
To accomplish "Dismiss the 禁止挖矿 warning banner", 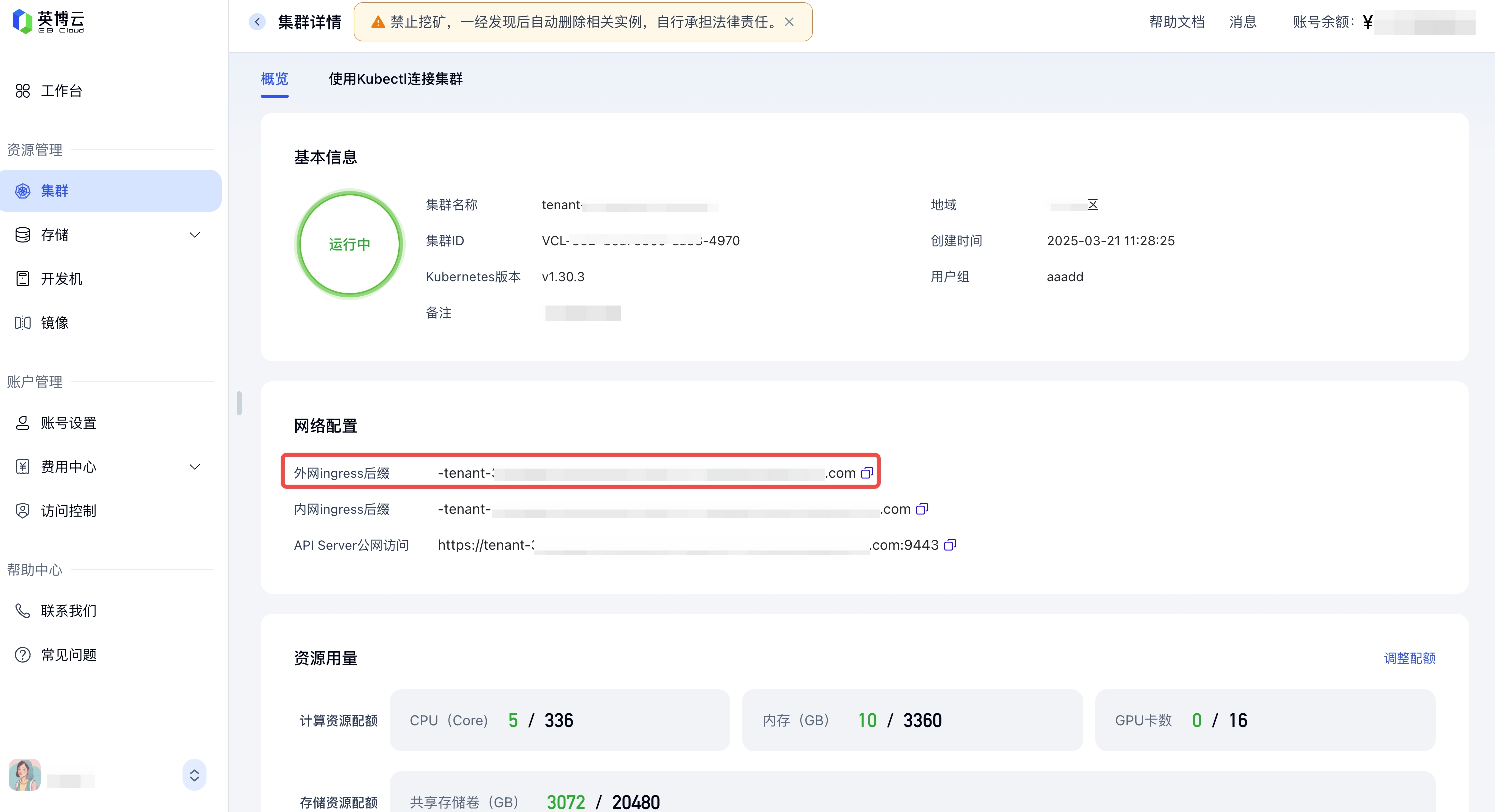I will coord(789,22).
